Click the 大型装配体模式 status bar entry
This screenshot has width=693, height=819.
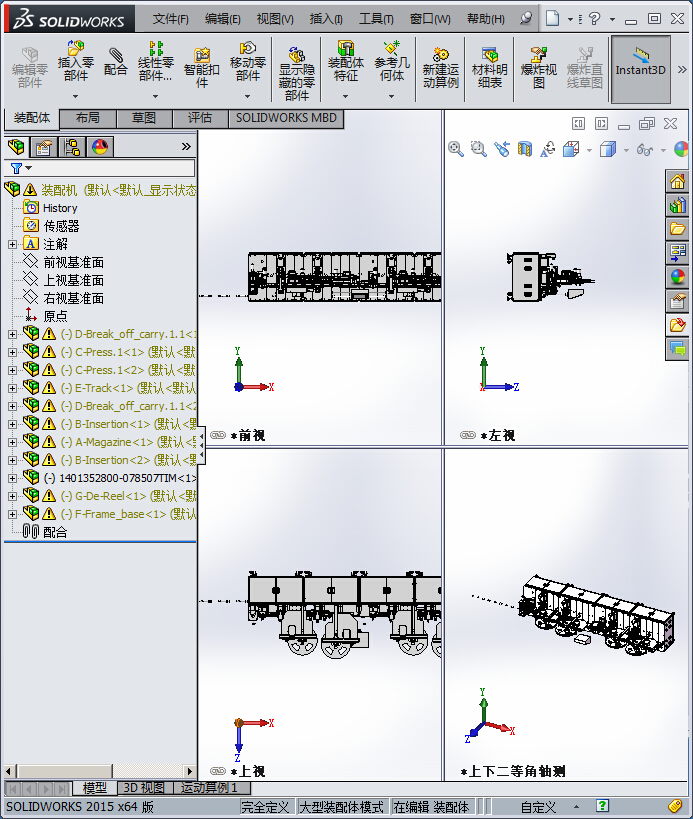pos(342,807)
